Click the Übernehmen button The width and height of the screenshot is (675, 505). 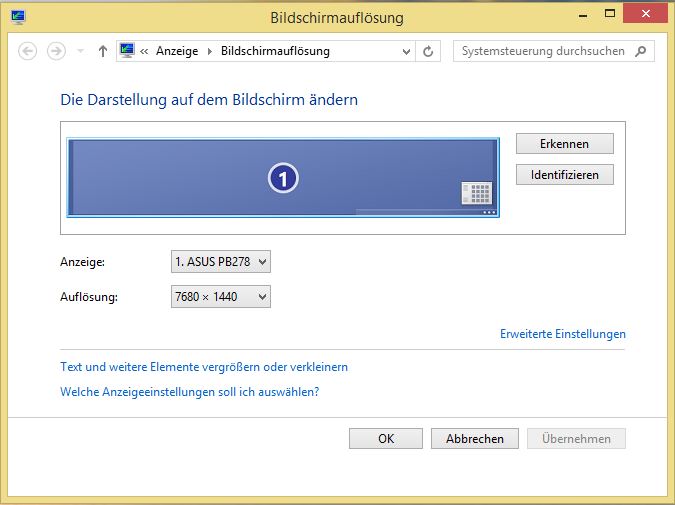(x=576, y=438)
